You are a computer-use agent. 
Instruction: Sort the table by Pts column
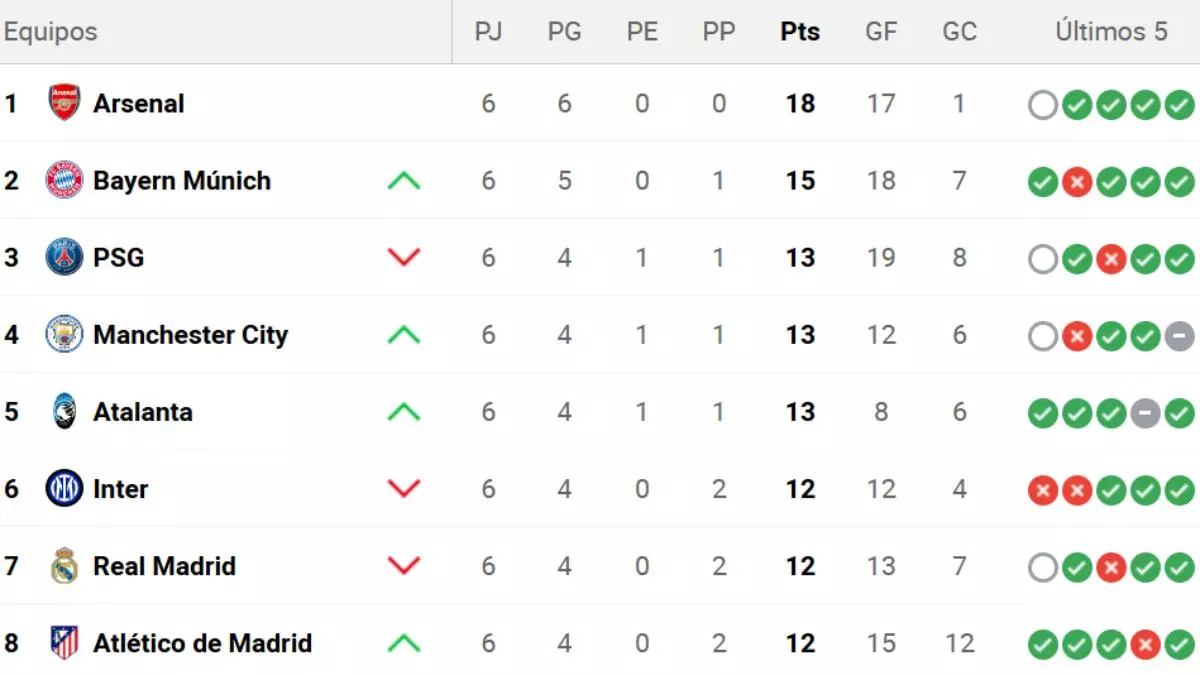800,32
